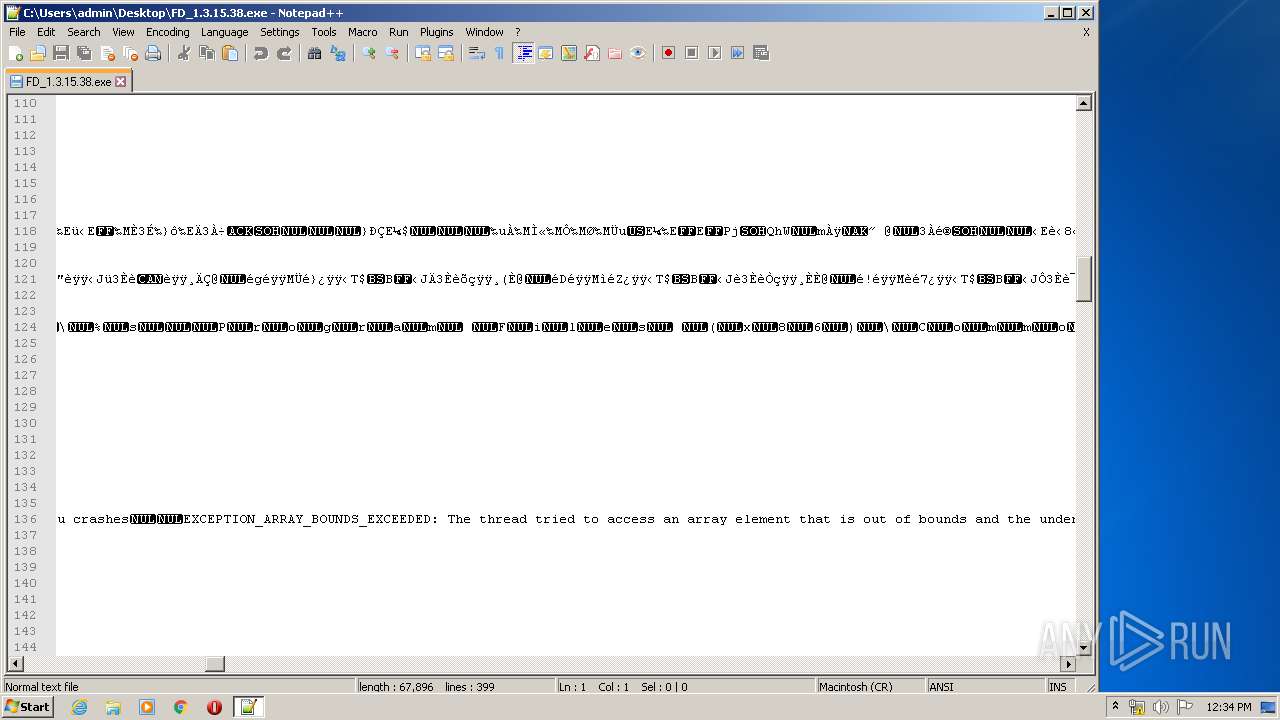This screenshot has height=720, width=1280.
Task: Open Google Chrome from the taskbar
Action: 180,707
